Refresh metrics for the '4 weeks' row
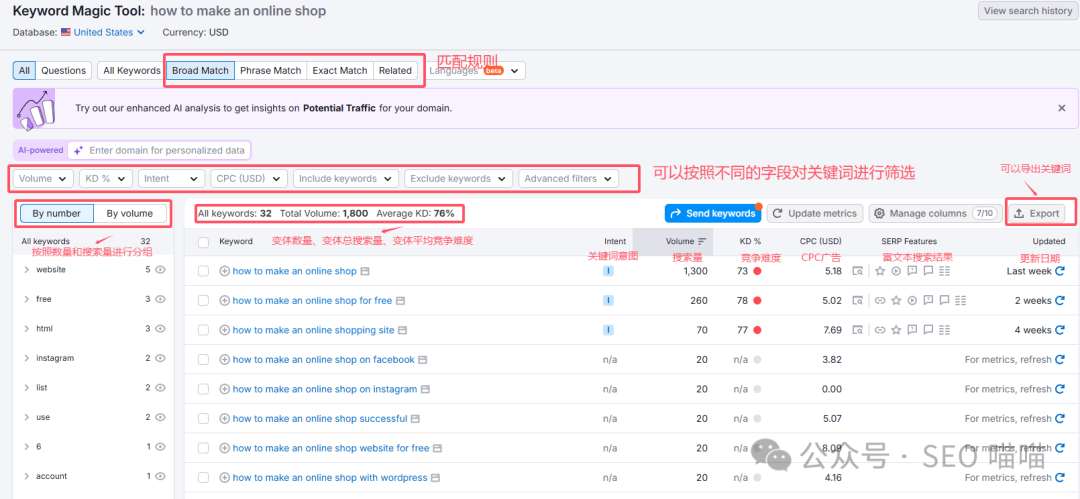This screenshot has width=1080, height=499. pyautogui.click(x=1059, y=330)
